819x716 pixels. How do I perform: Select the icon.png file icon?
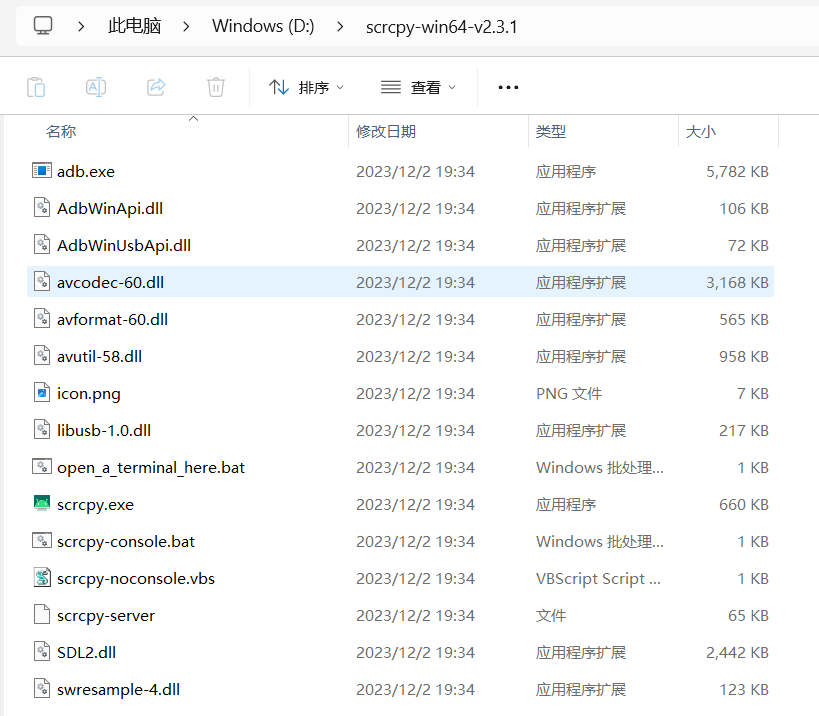(x=42, y=393)
